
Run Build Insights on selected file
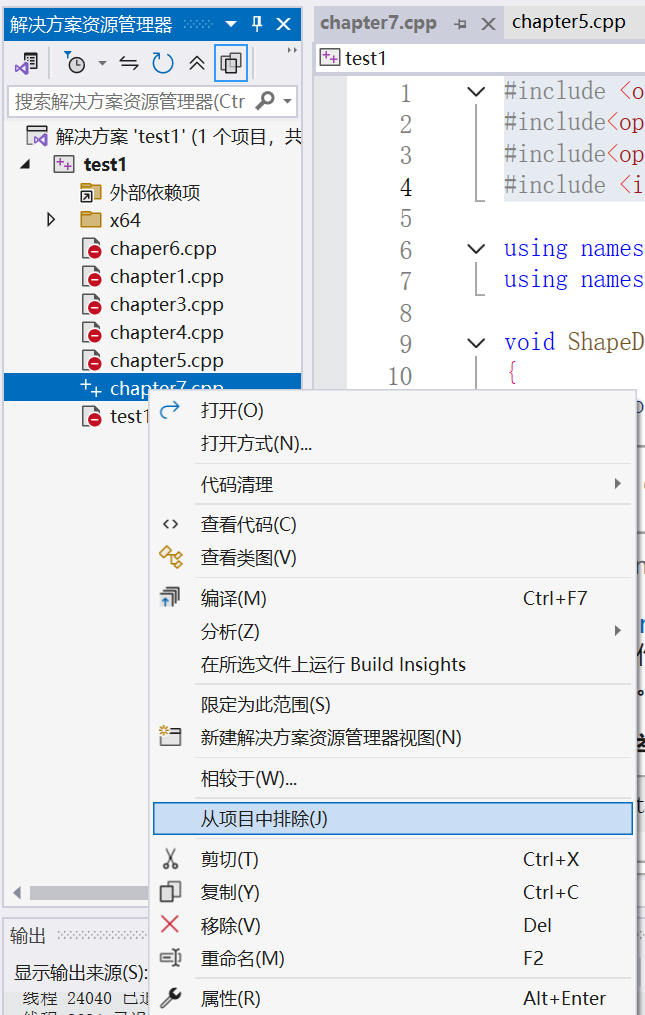[x=392, y=664]
